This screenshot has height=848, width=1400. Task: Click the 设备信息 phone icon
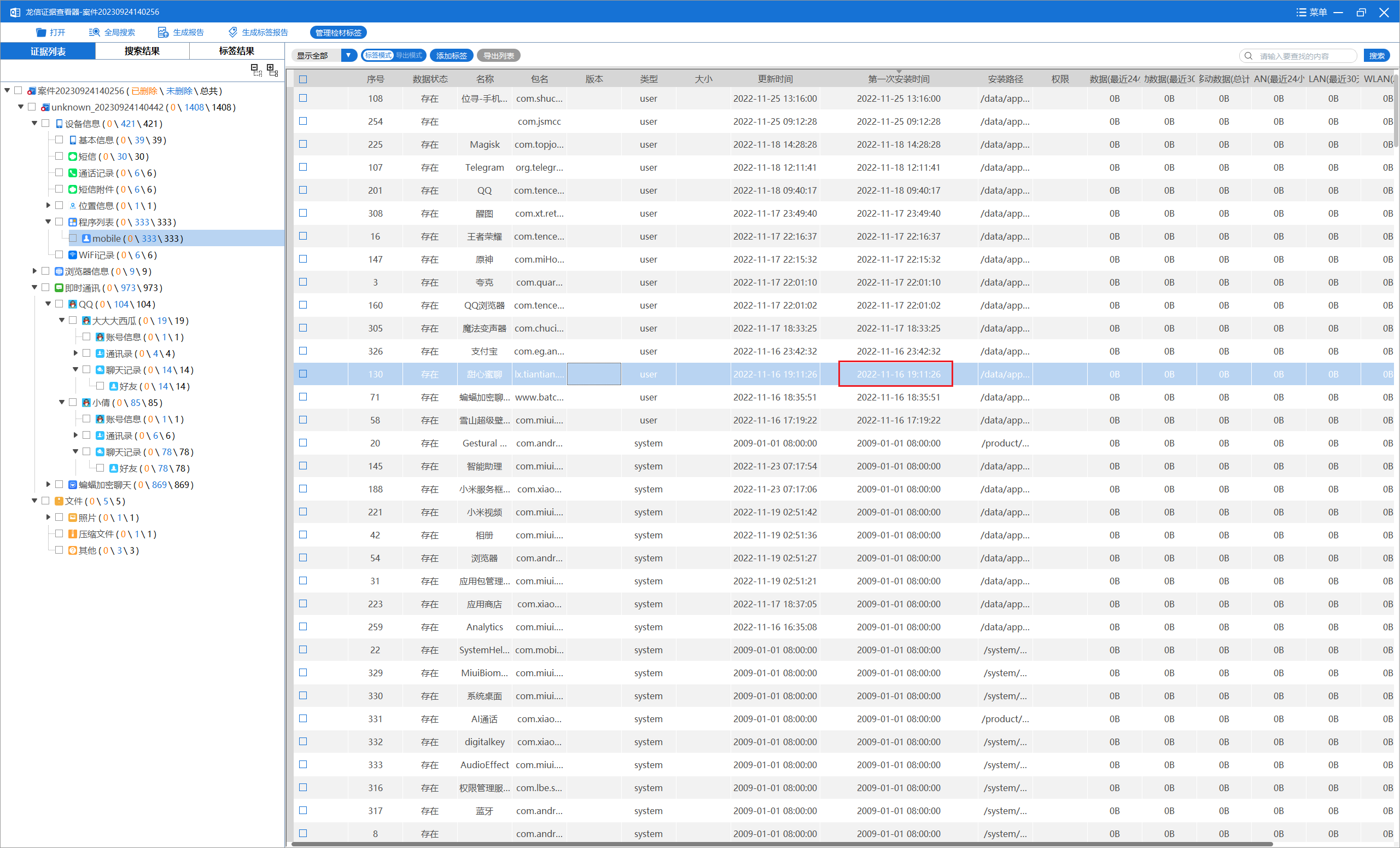[59, 123]
